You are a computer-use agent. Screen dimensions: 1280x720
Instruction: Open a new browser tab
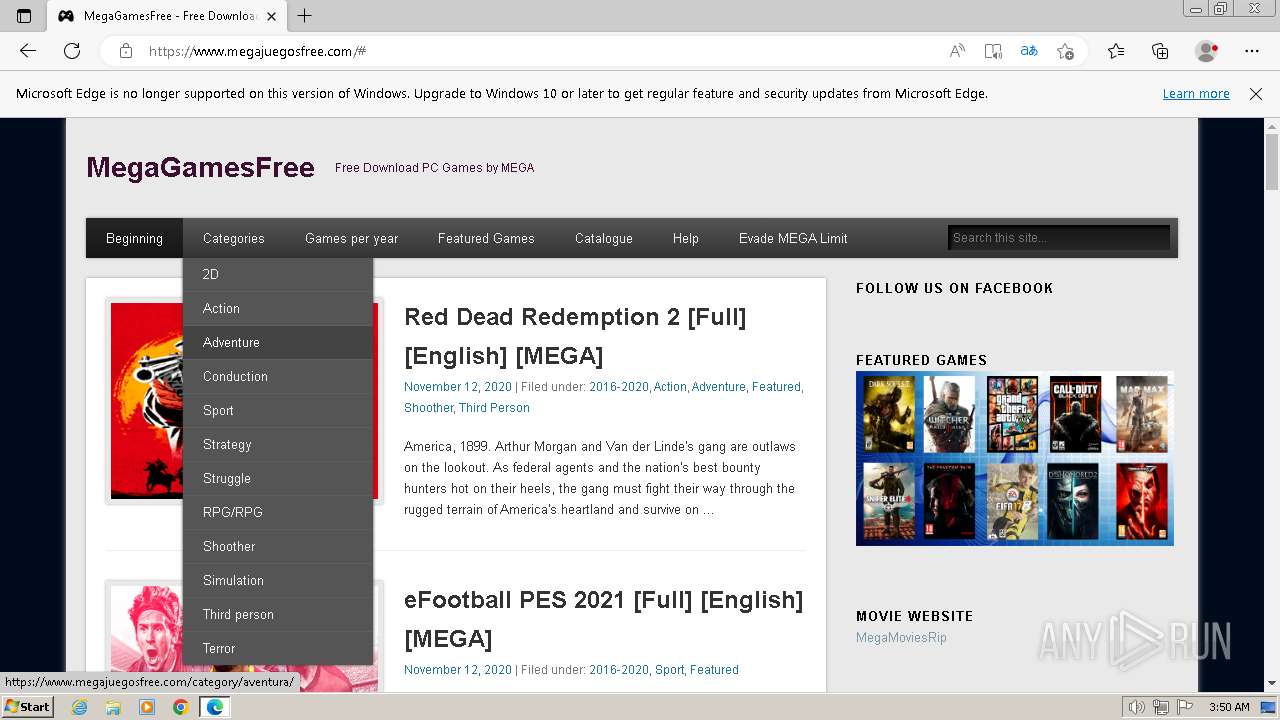coord(305,16)
